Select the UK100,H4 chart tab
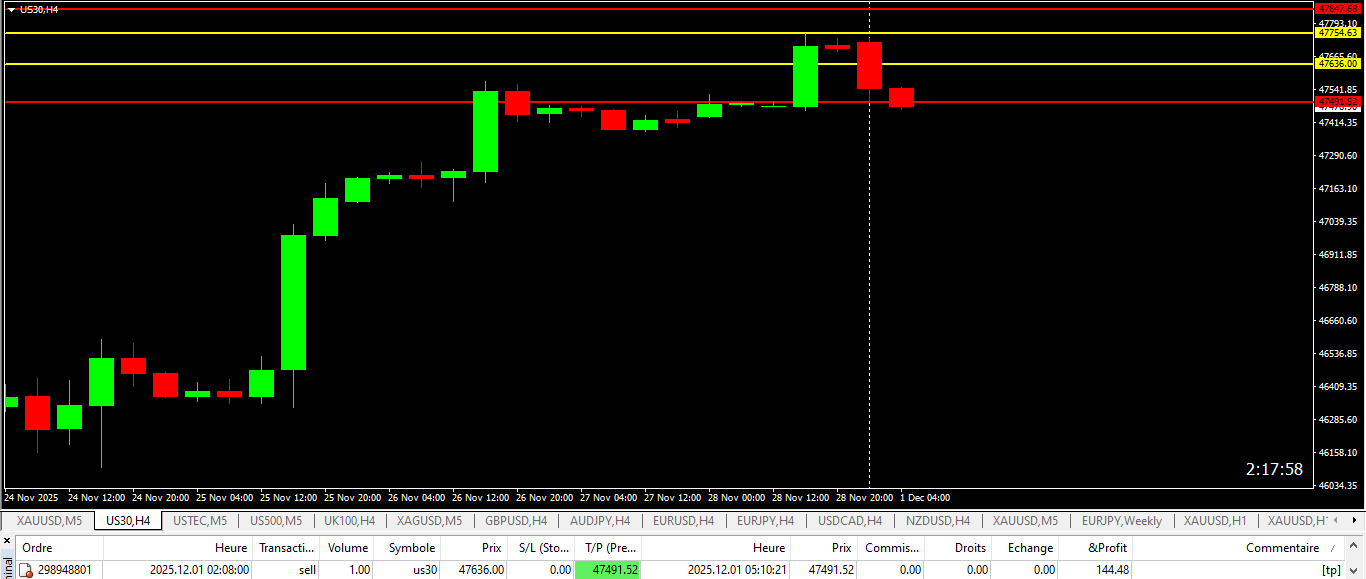Image resolution: width=1366 pixels, height=579 pixels. point(349,521)
